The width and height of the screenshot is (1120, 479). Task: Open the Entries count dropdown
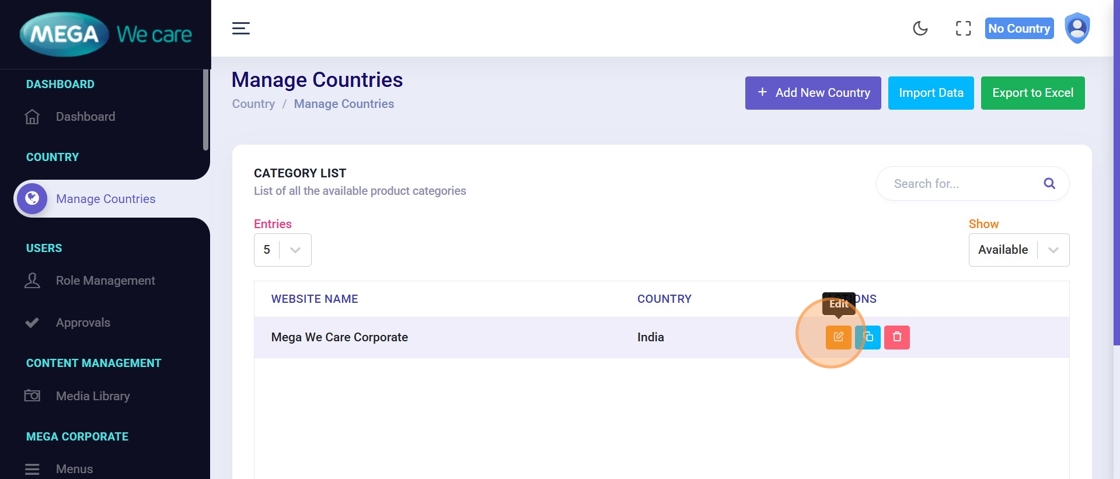[282, 250]
